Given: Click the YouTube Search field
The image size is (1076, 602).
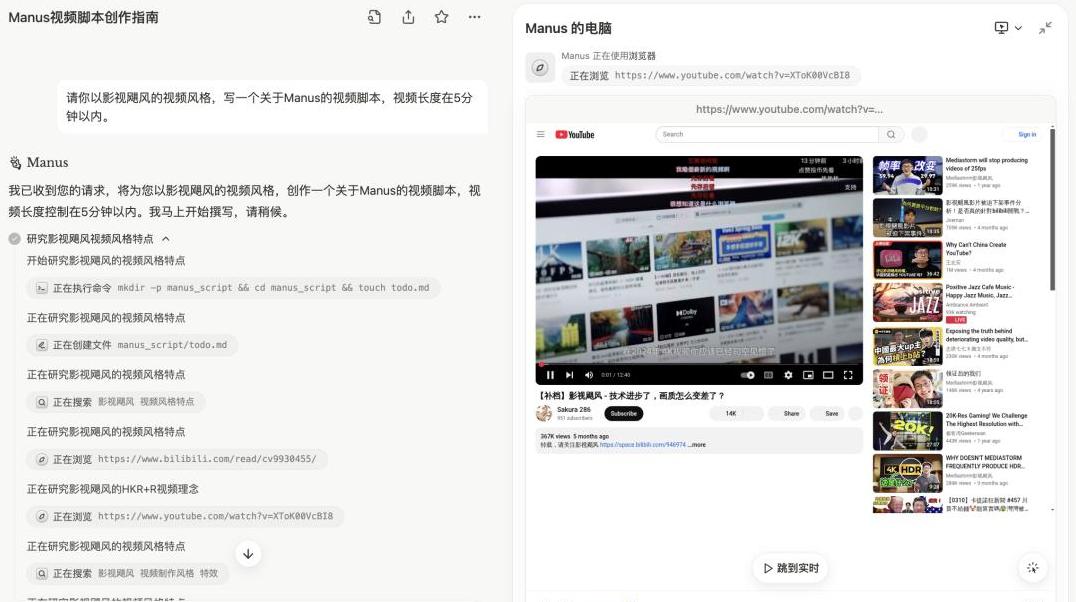Looking at the screenshot, I should coord(767,135).
